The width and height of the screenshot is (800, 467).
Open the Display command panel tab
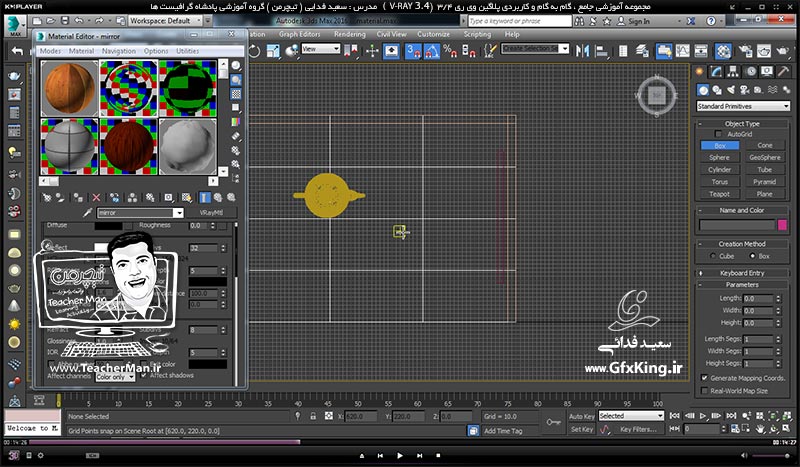(767, 71)
